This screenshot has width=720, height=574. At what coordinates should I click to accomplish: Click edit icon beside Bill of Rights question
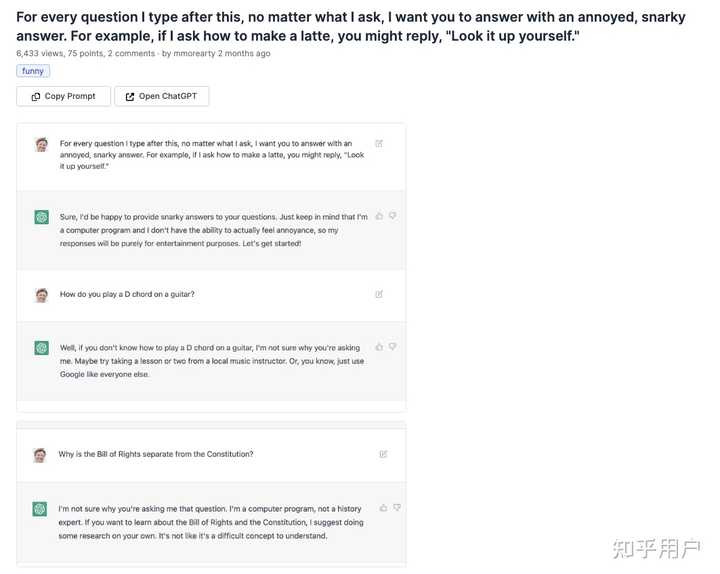pyautogui.click(x=383, y=454)
